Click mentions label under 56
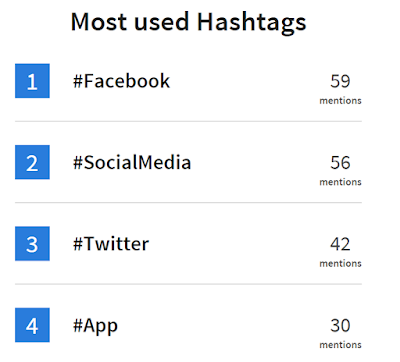 point(340,182)
